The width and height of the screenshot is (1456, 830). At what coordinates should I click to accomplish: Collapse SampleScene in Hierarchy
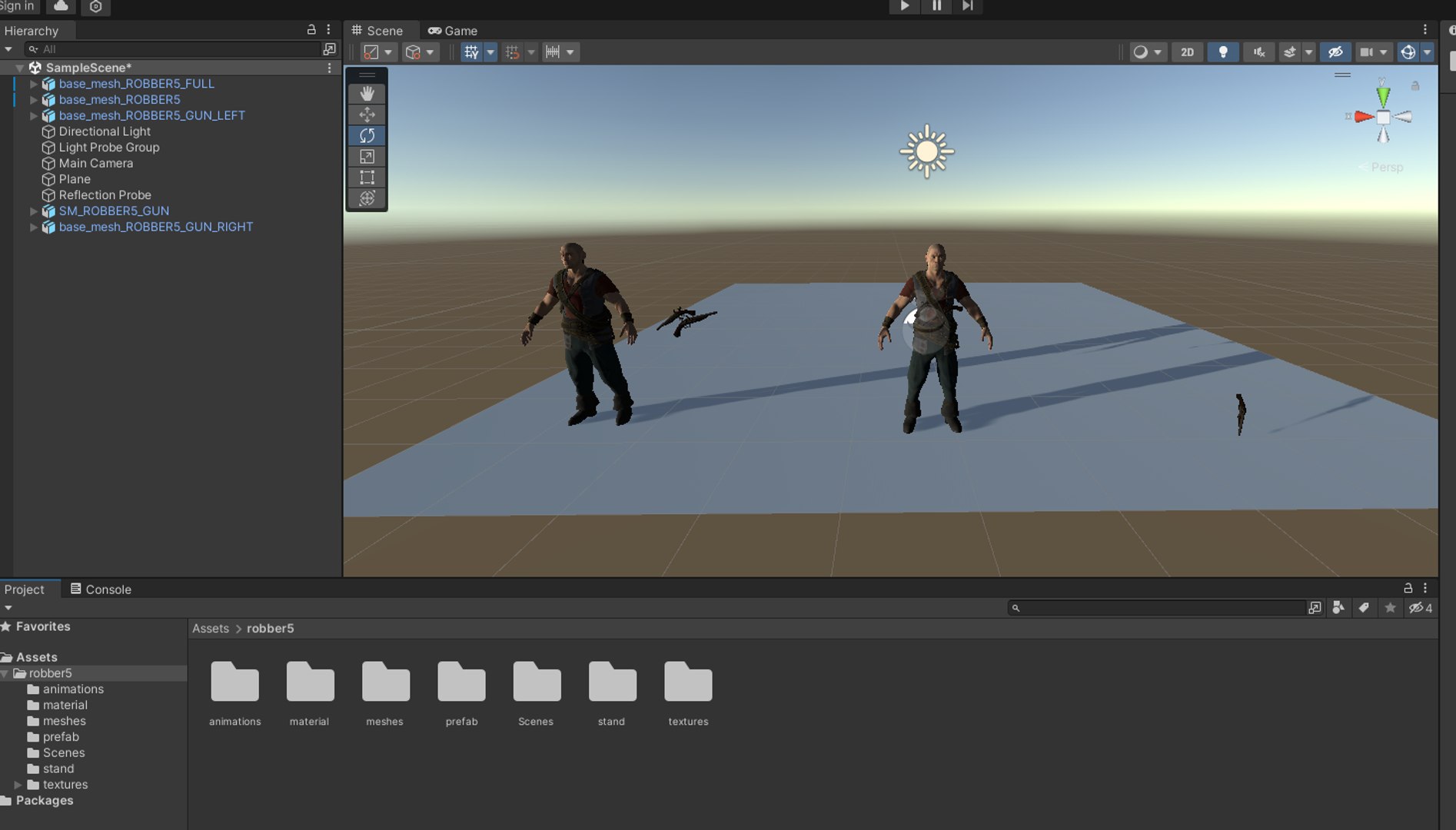point(19,68)
